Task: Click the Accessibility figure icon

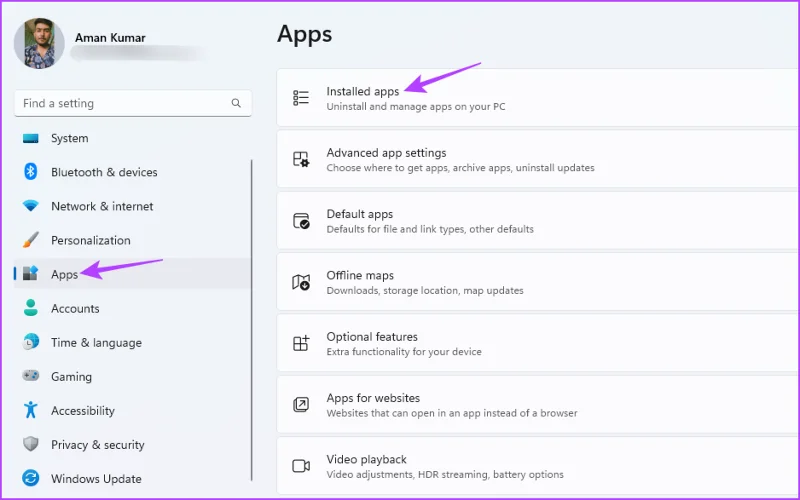Action: click(x=31, y=410)
